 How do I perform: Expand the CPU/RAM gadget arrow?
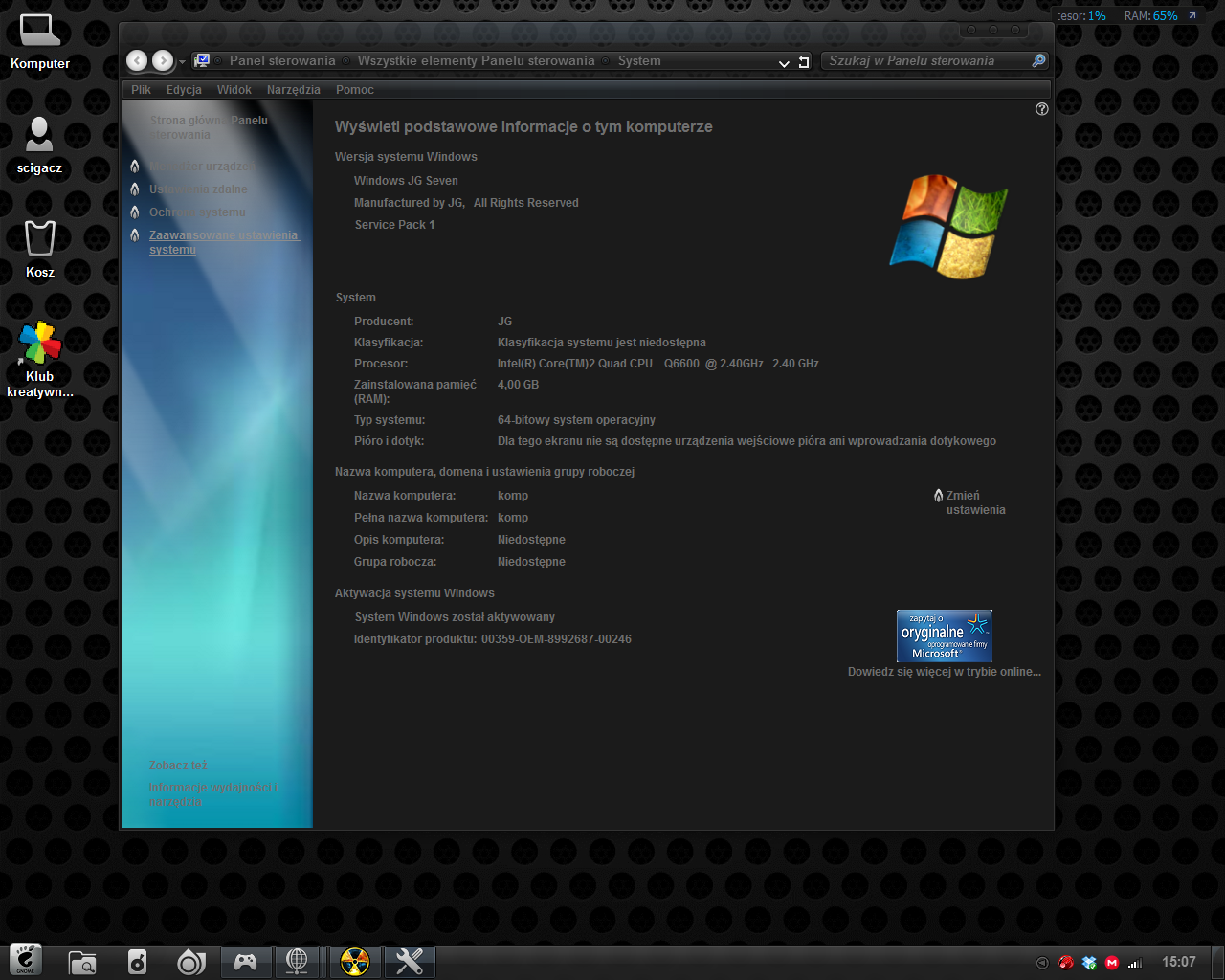point(1192,15)
